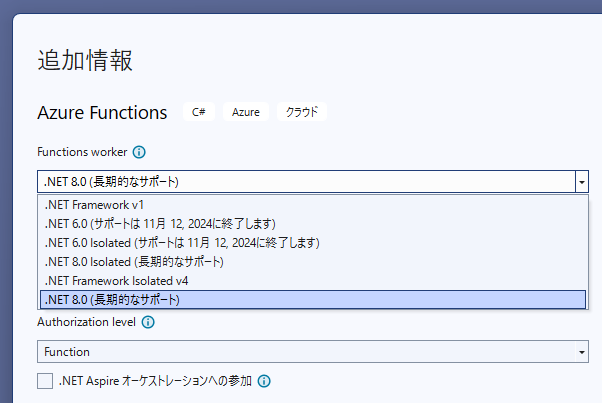Click the クラウド tag badge
This screenshot has height=403, width=602.
(x=302, y=112)
